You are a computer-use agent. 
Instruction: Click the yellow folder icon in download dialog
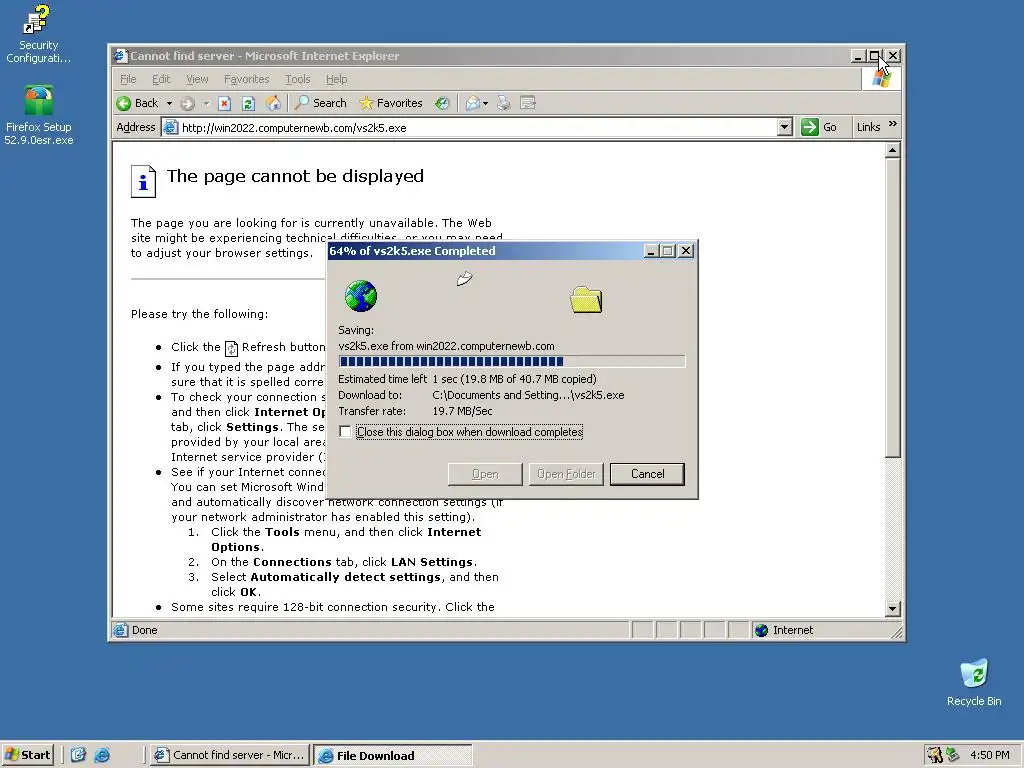tap(586, 300)
